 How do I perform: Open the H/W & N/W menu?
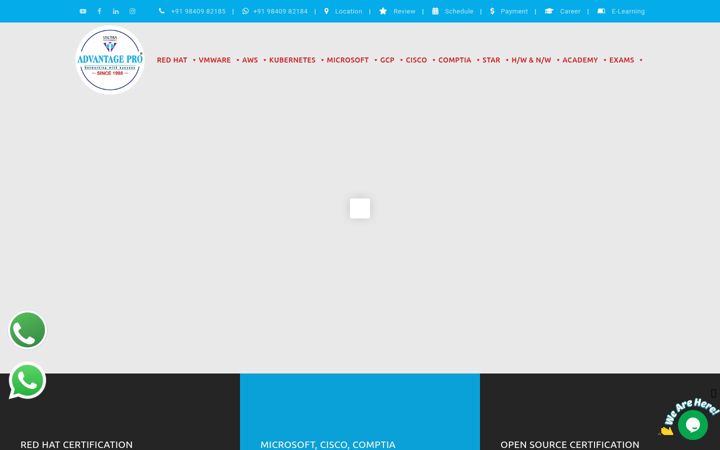coord(531,60)
